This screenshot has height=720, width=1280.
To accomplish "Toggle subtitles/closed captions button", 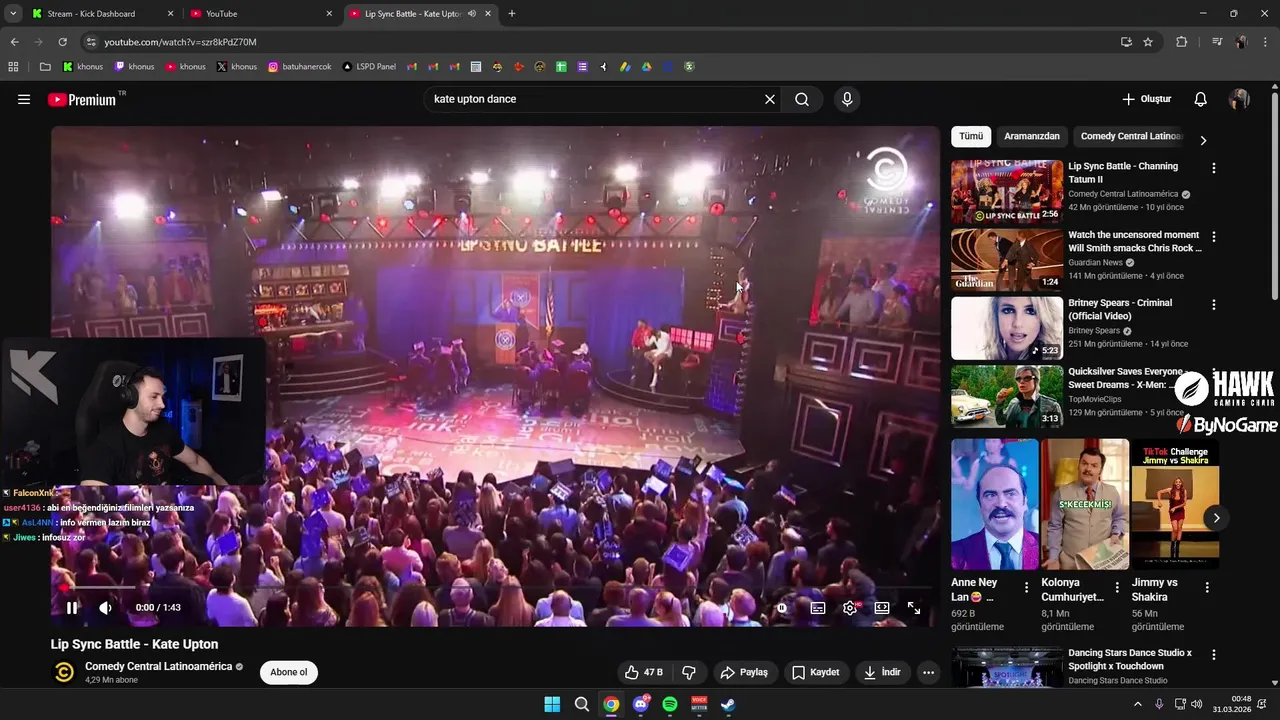I will pos(817,607).
